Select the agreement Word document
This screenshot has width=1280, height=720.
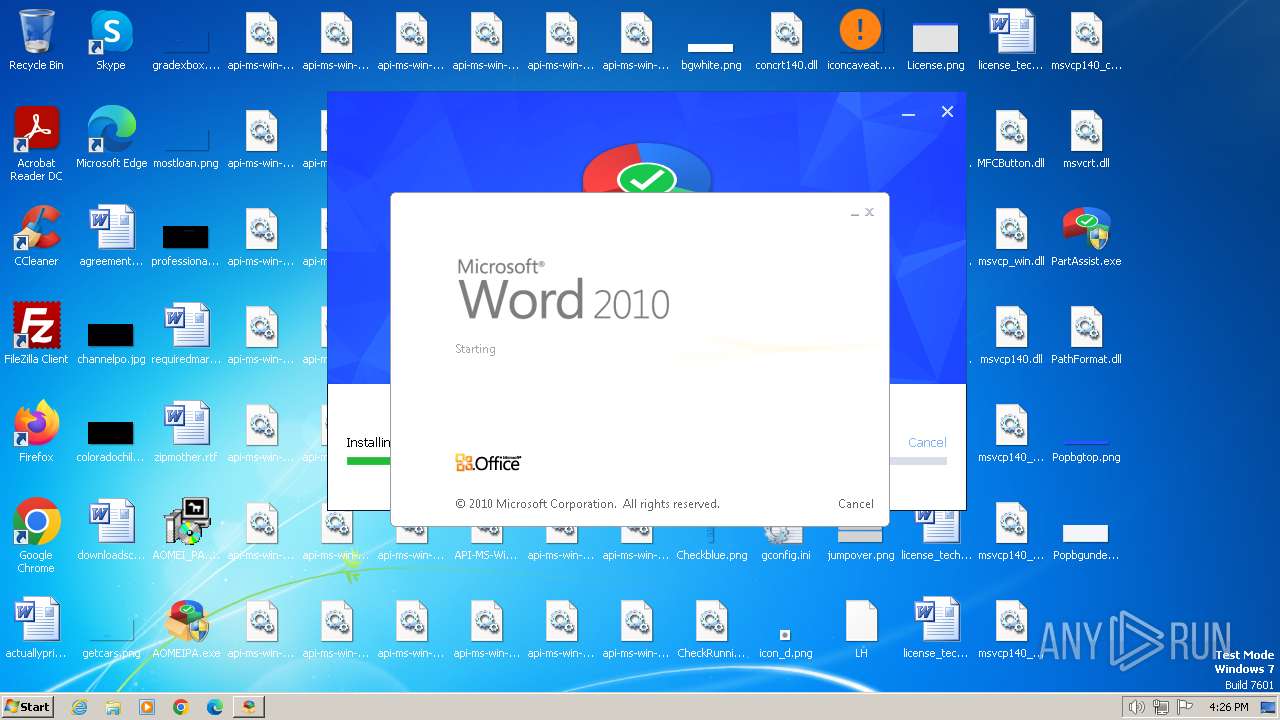pos(111,236)
